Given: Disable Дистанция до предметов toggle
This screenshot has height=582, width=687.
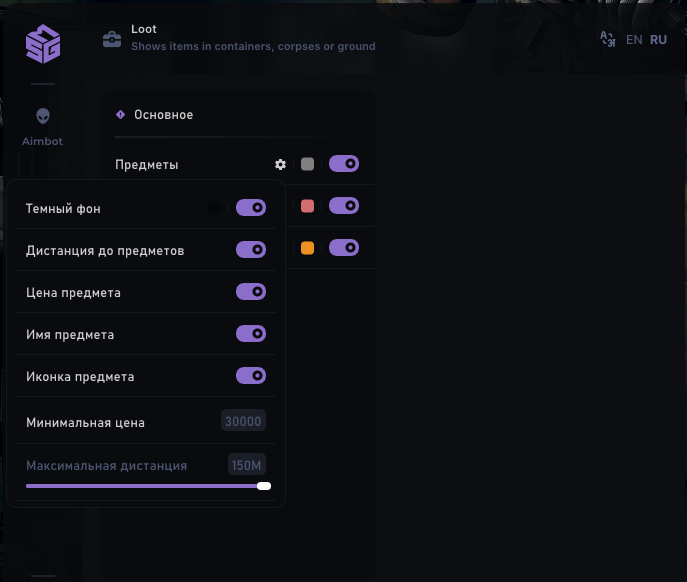Looking at the screenshot, I should point(251,250).
